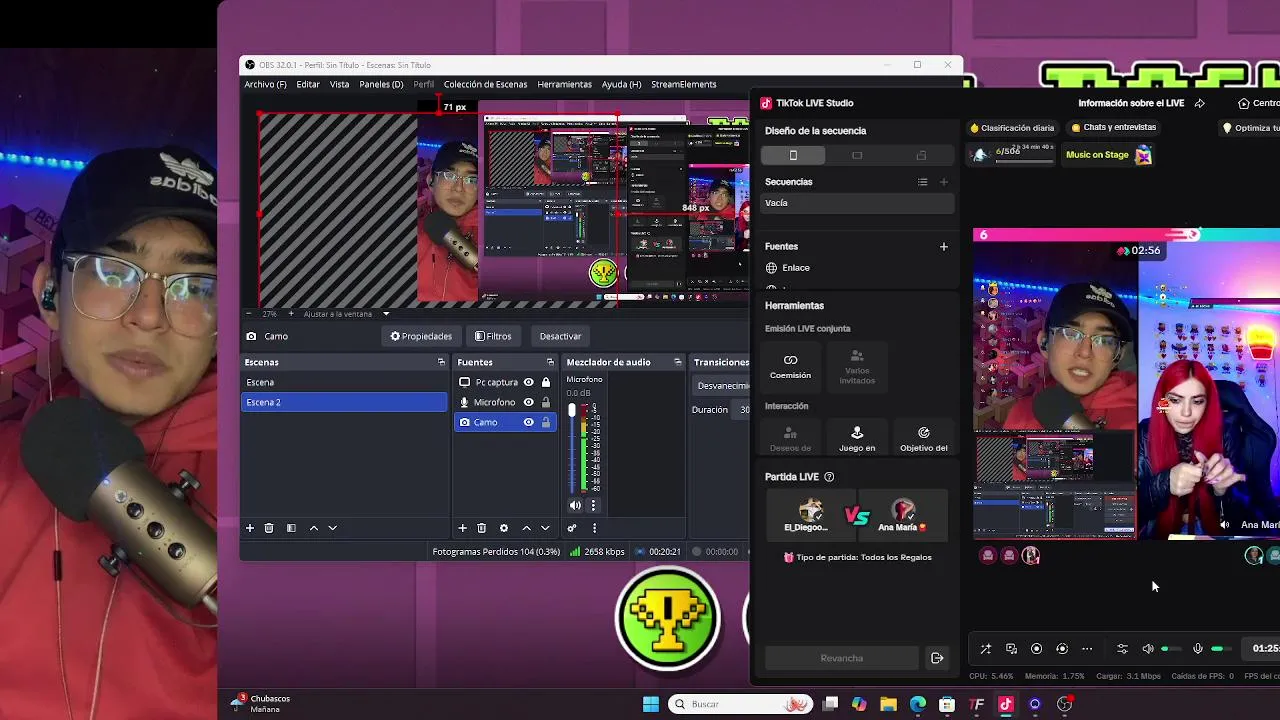Add a new source in OBS Fuentes panel
The image size is (1280, 720).
(x=462, y=528)
